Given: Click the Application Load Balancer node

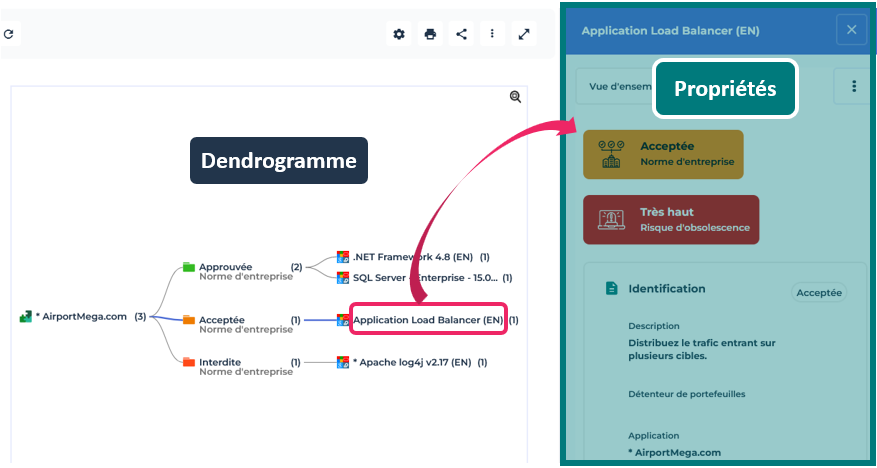Looking at the screenshot, I should point(427,320).
